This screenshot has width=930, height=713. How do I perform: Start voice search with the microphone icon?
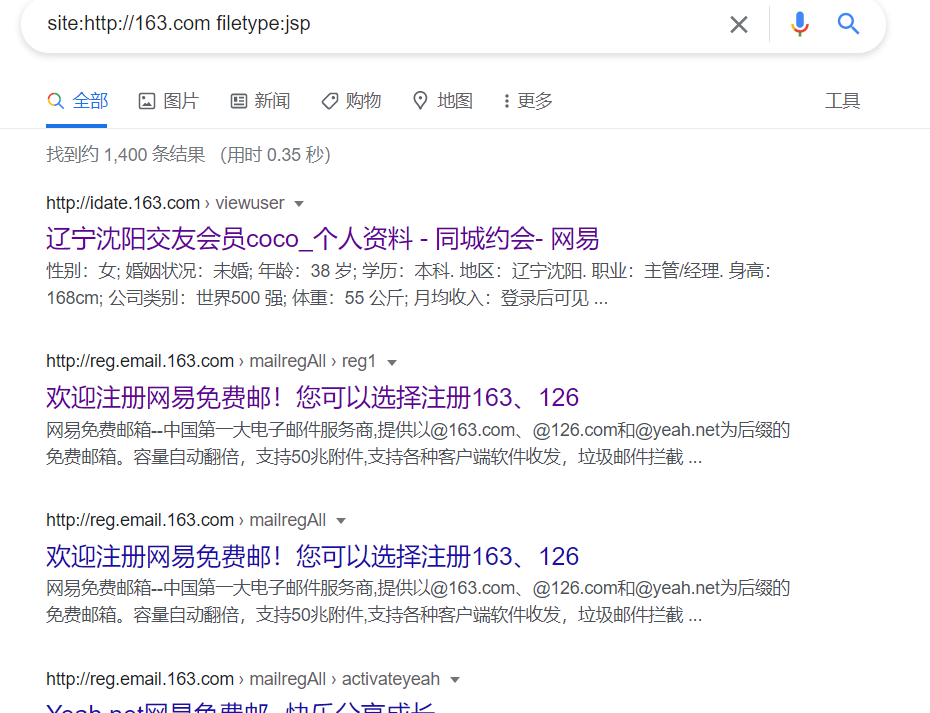(x=800, y=24)
